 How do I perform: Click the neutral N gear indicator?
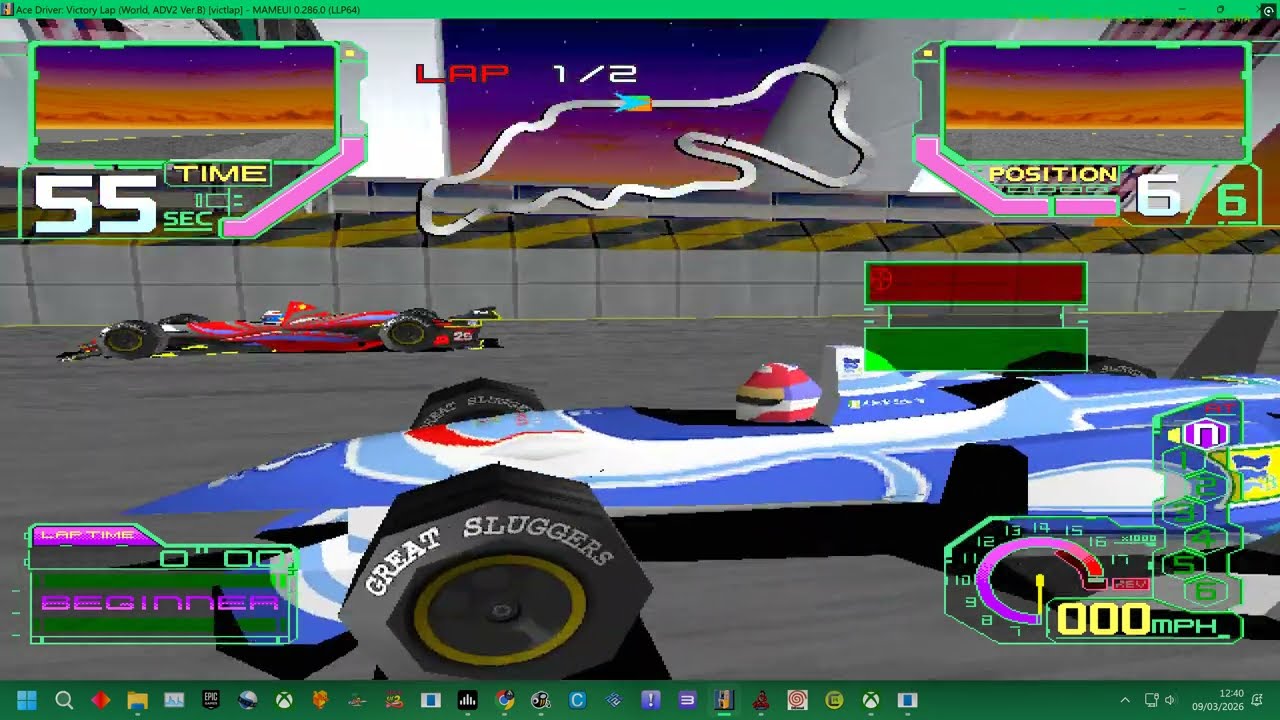tap(1205, 434)
